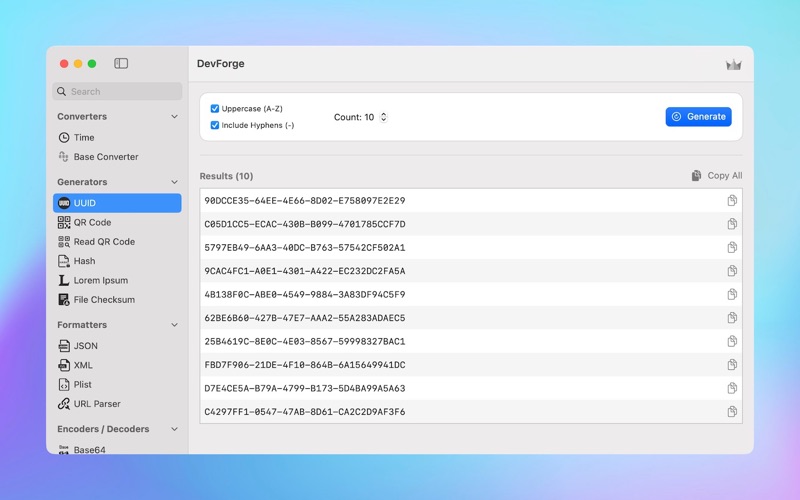Click the Lorem Ipsum L icon
This screenshot has width=800, height=500.
(x=64, y=280)
